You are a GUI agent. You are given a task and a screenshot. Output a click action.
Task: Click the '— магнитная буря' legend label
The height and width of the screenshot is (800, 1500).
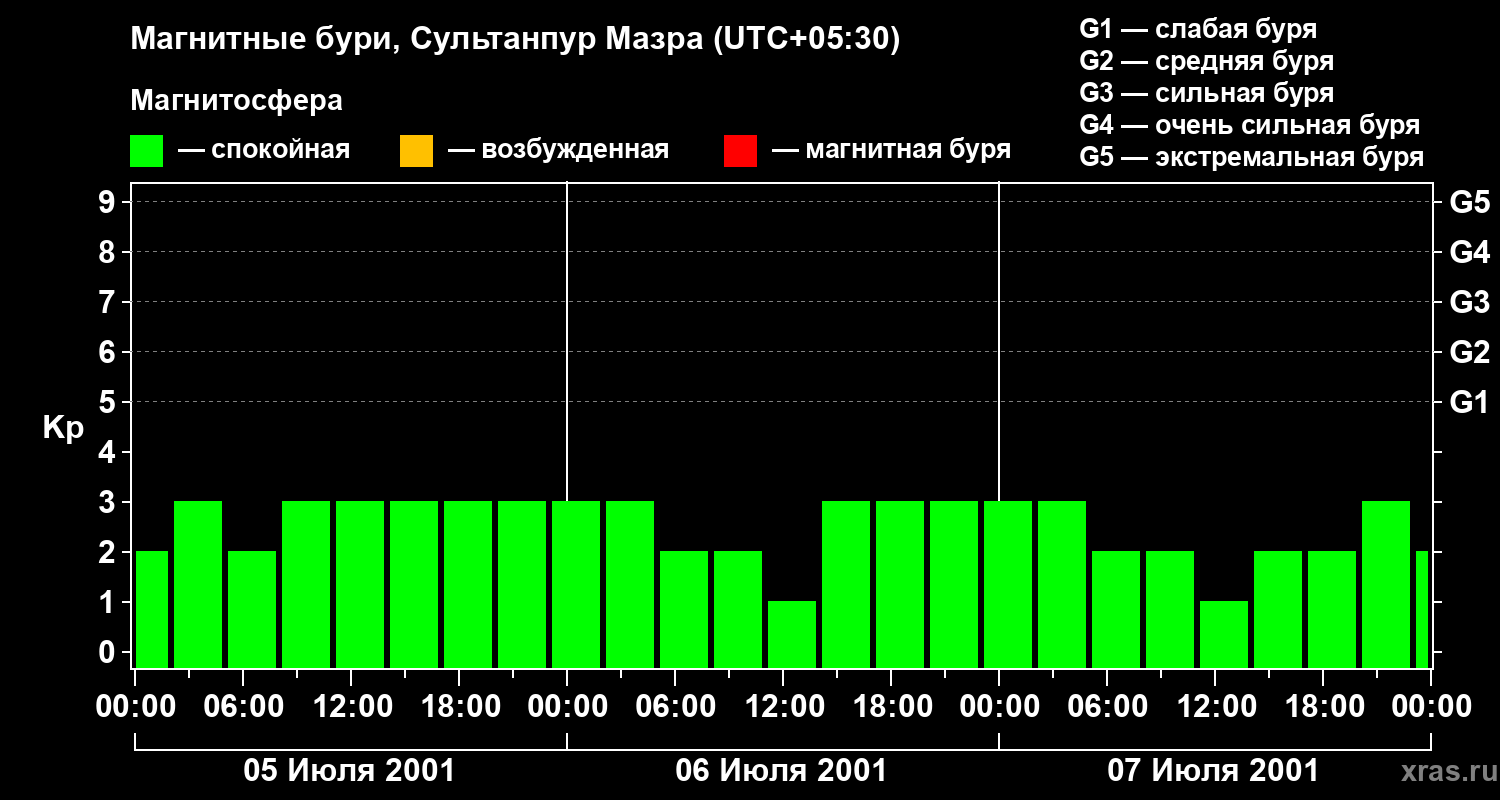[892, 151]
